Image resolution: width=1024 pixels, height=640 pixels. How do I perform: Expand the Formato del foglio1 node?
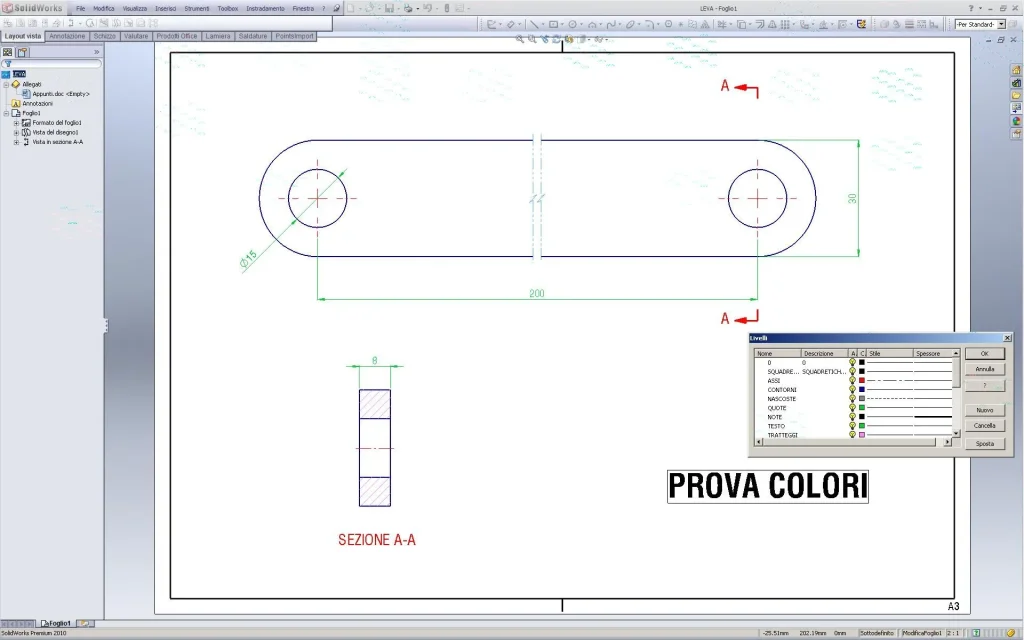pos(16,123)
